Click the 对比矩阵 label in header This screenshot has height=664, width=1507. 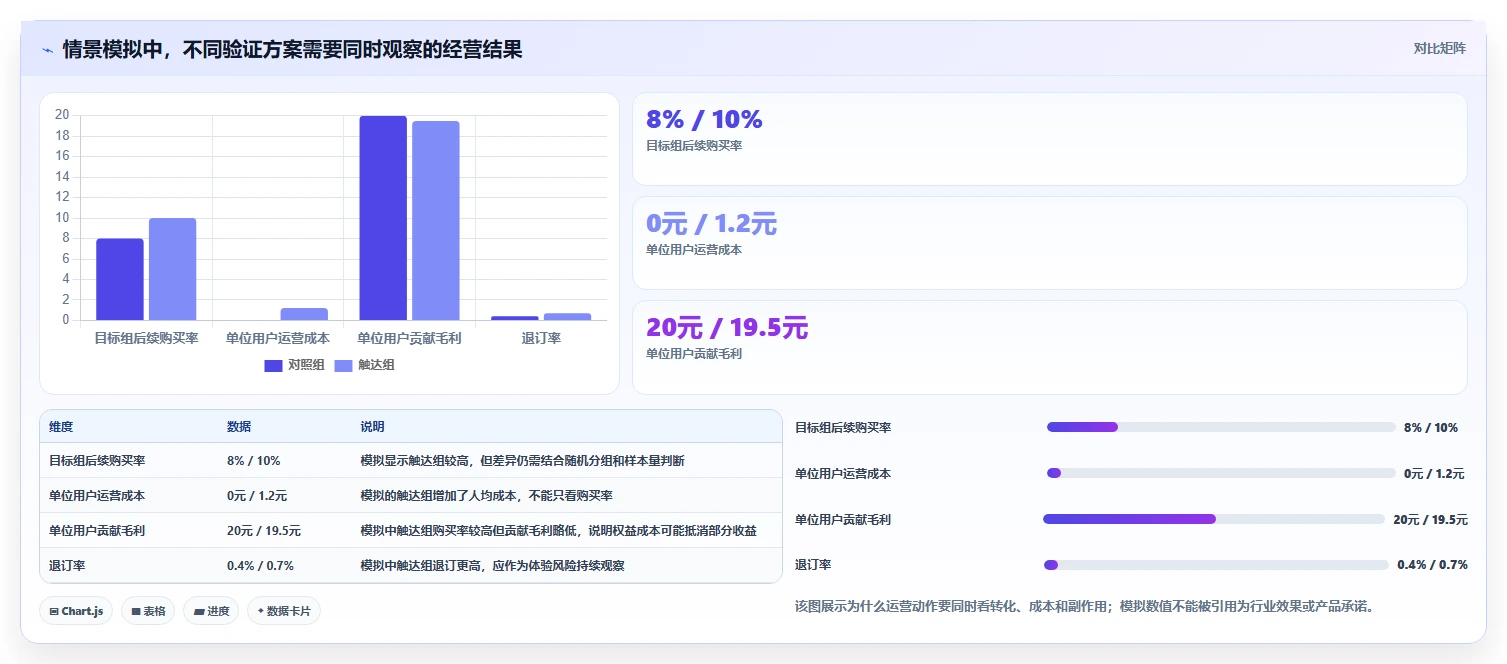pos(1440,49)
